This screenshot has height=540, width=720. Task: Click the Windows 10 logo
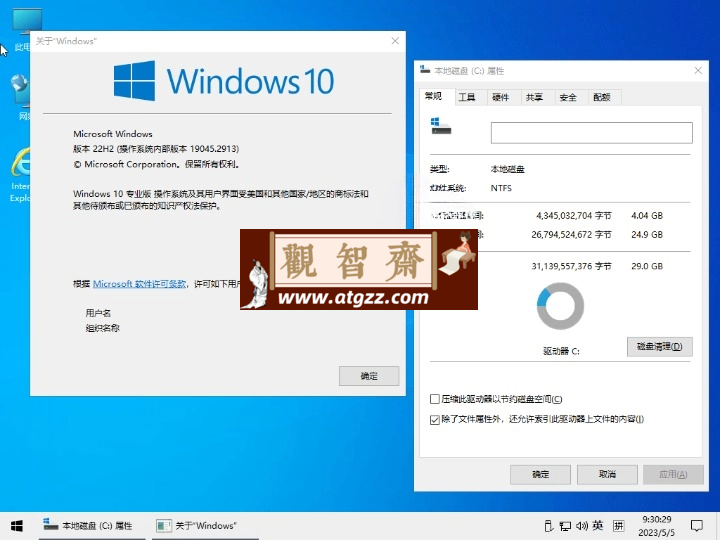[x=224, y=81]
